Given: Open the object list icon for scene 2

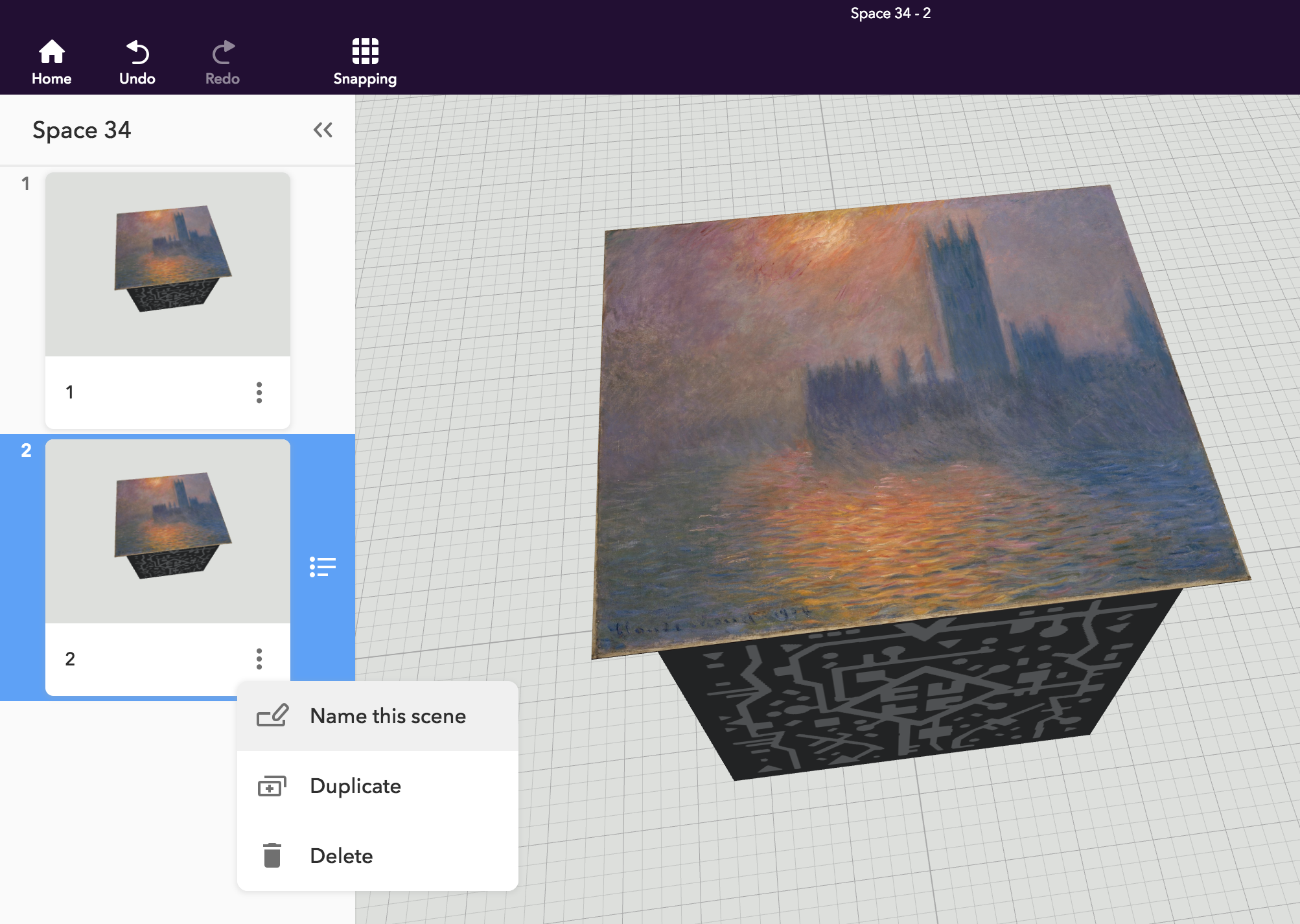Looking at the screenshot, I should tap(323, 567).
